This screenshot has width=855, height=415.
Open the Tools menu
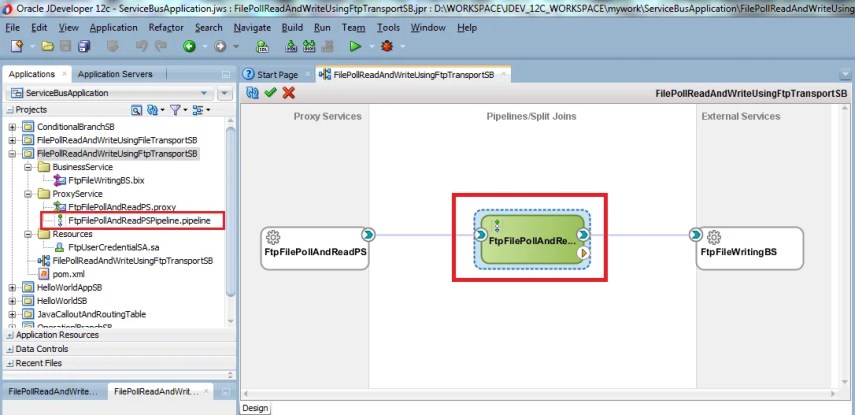pos(388,27)
